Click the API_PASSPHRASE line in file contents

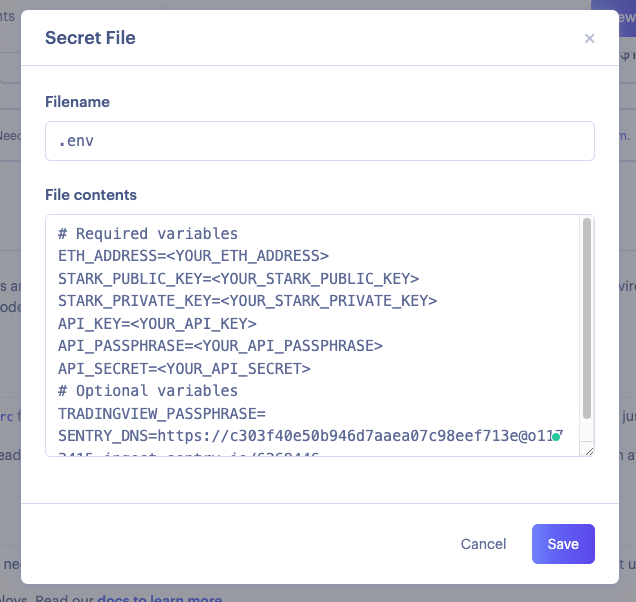click(x=220, y=346)
